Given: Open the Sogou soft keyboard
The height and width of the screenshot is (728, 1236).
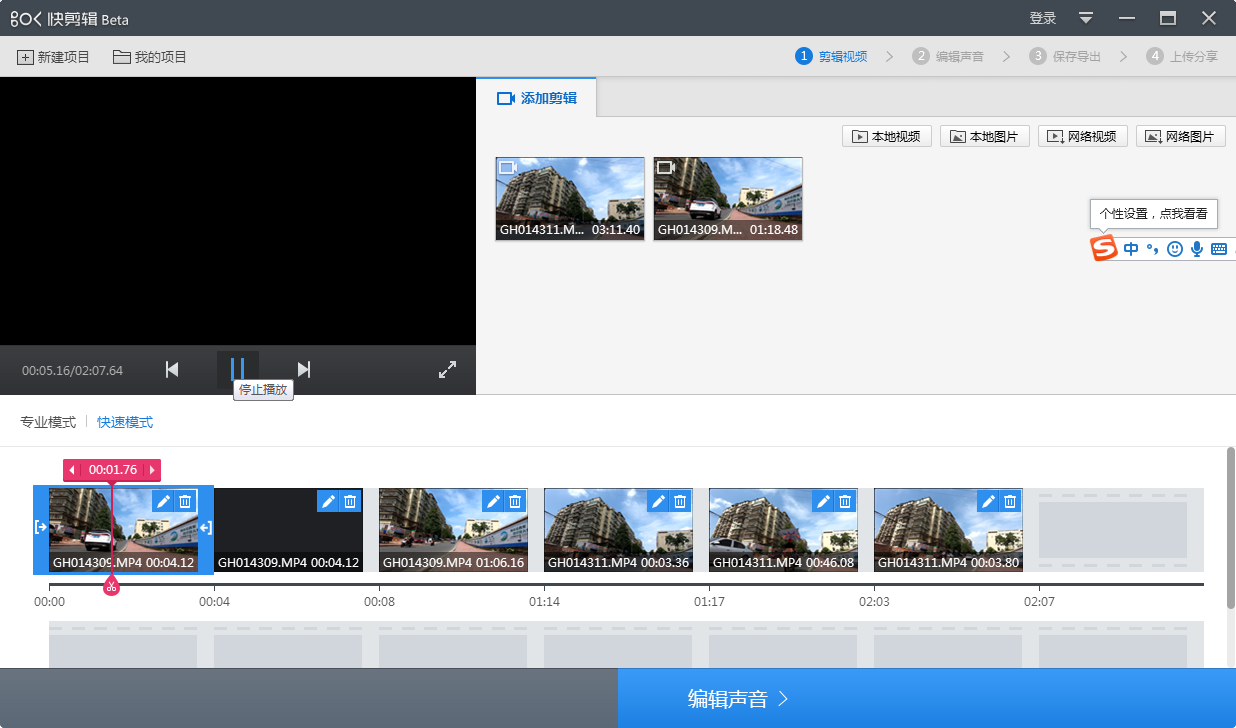Looking at the screenshot, I should 1218,249.
